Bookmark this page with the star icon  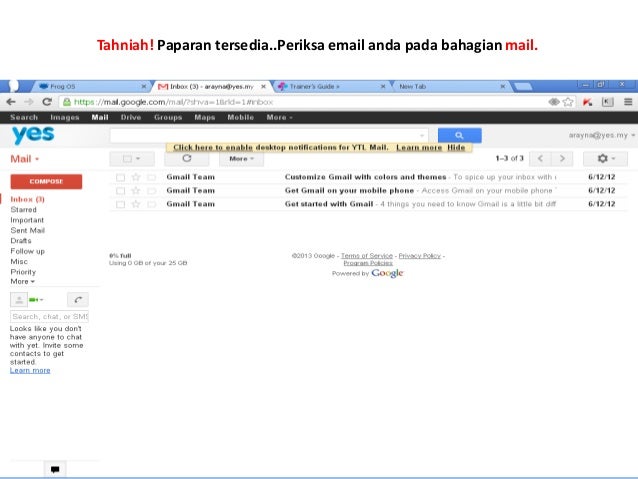coord(568,102)
